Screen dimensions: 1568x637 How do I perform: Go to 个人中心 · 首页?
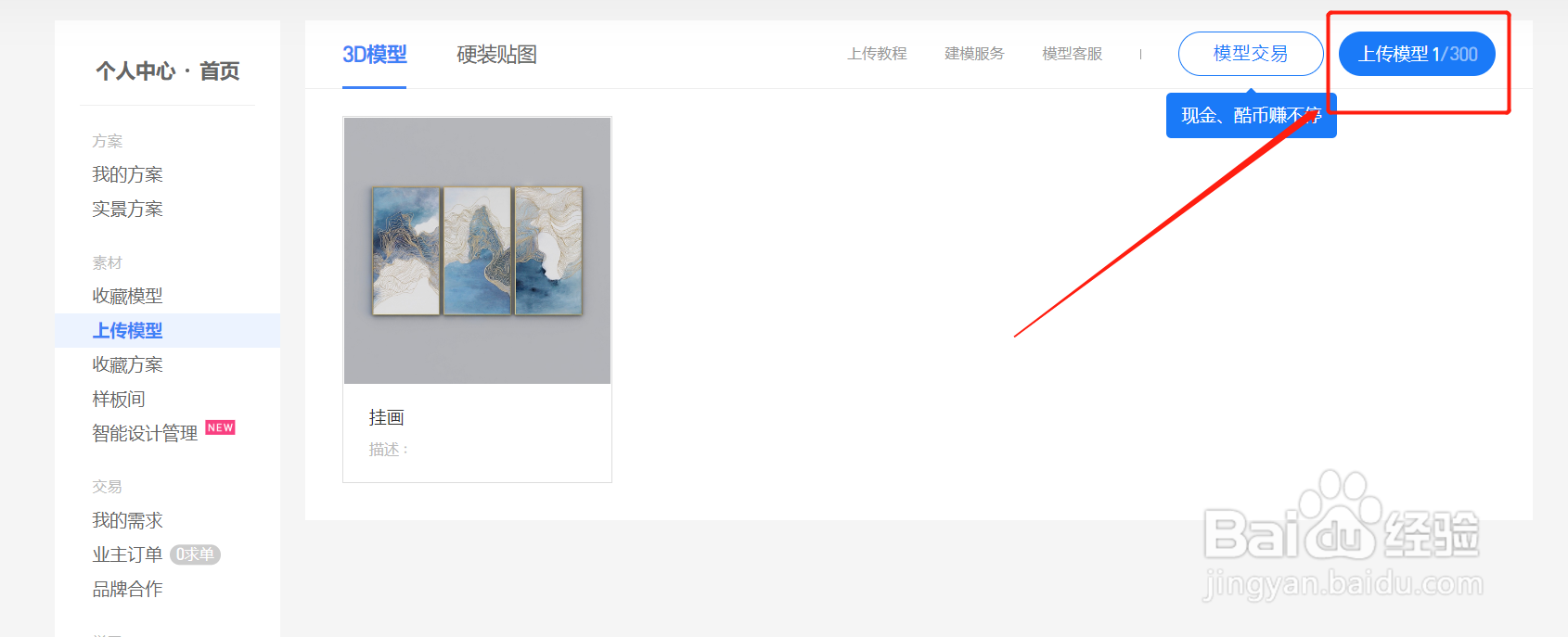(168, 71)
